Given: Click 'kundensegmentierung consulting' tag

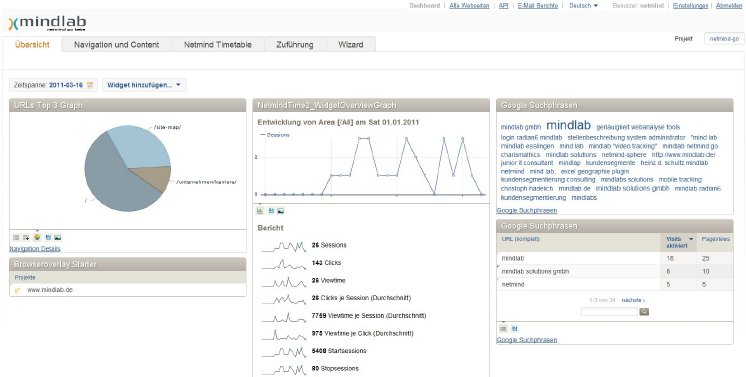Looking at the screenshot, I should [x=548, y=180].
